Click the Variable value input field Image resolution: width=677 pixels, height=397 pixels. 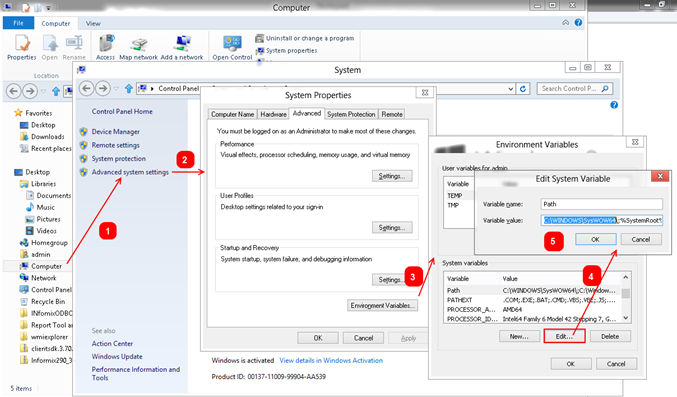point(601,220)
